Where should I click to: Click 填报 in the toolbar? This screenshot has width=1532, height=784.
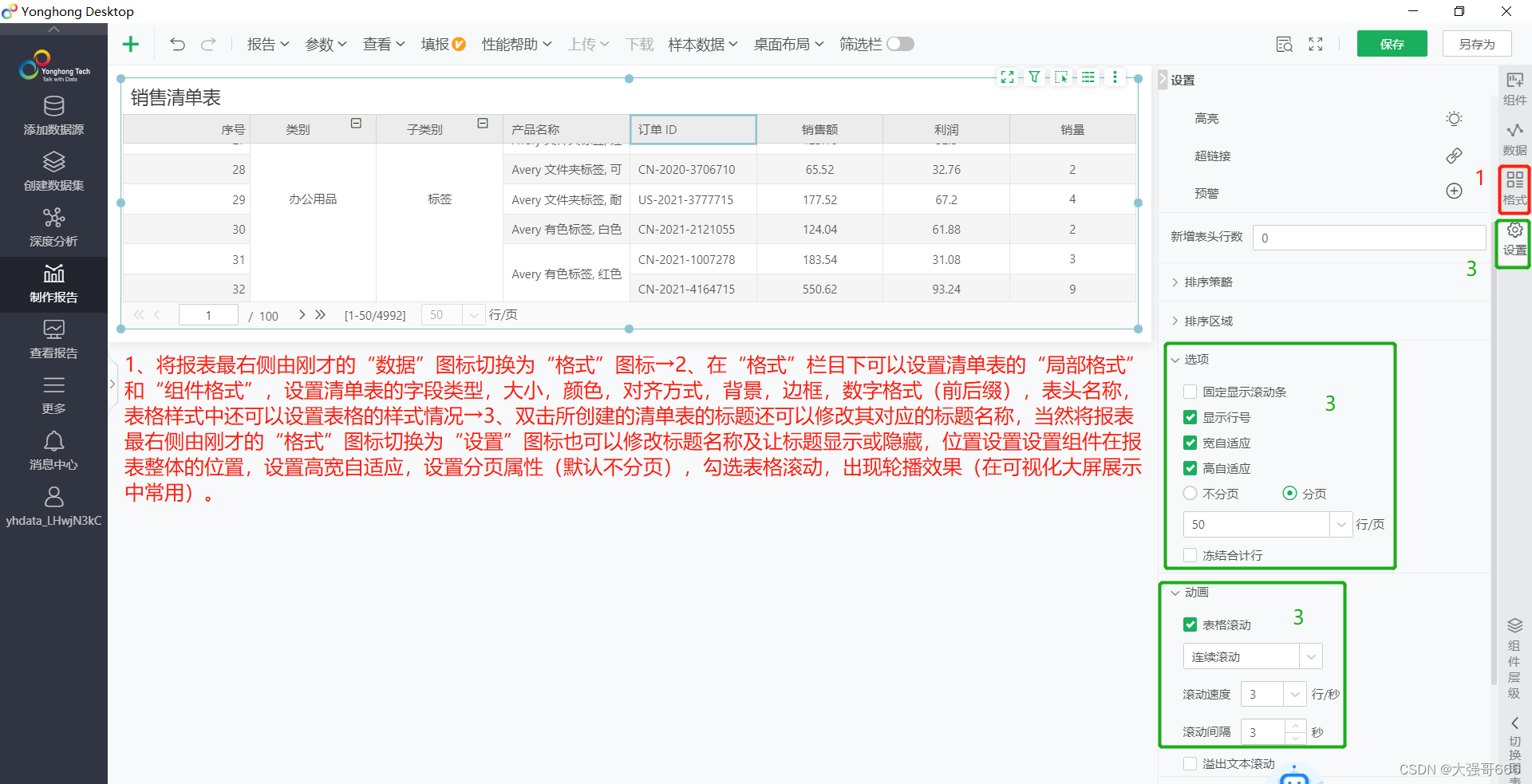tap(443, 44)
